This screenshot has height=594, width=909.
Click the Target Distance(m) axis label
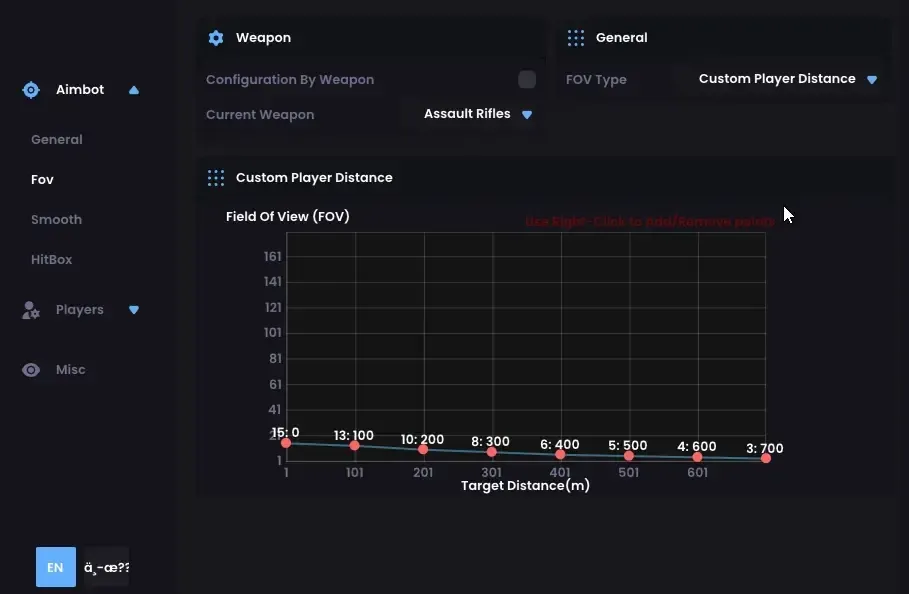pos(525,486)
